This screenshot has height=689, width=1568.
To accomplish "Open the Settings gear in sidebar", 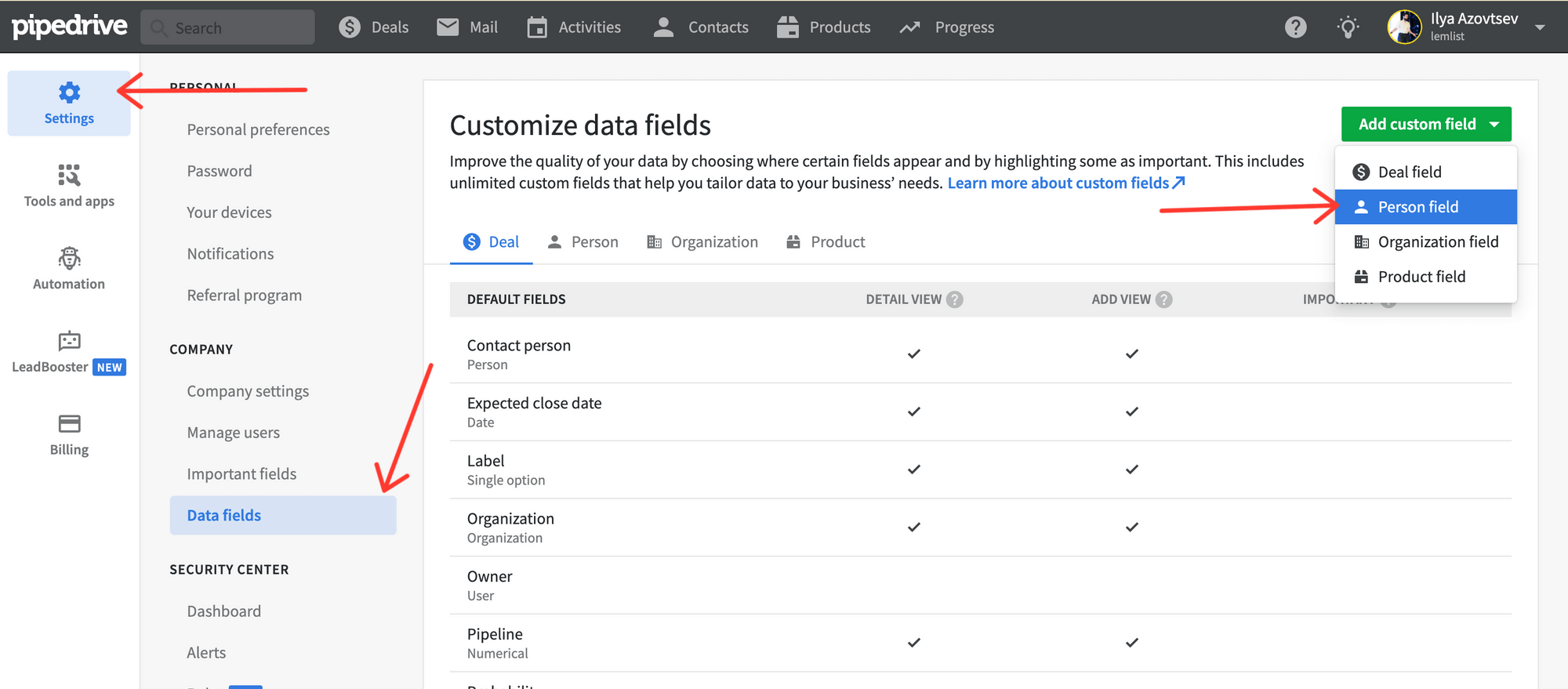I will pyautogui.click(x=69, y=94).
